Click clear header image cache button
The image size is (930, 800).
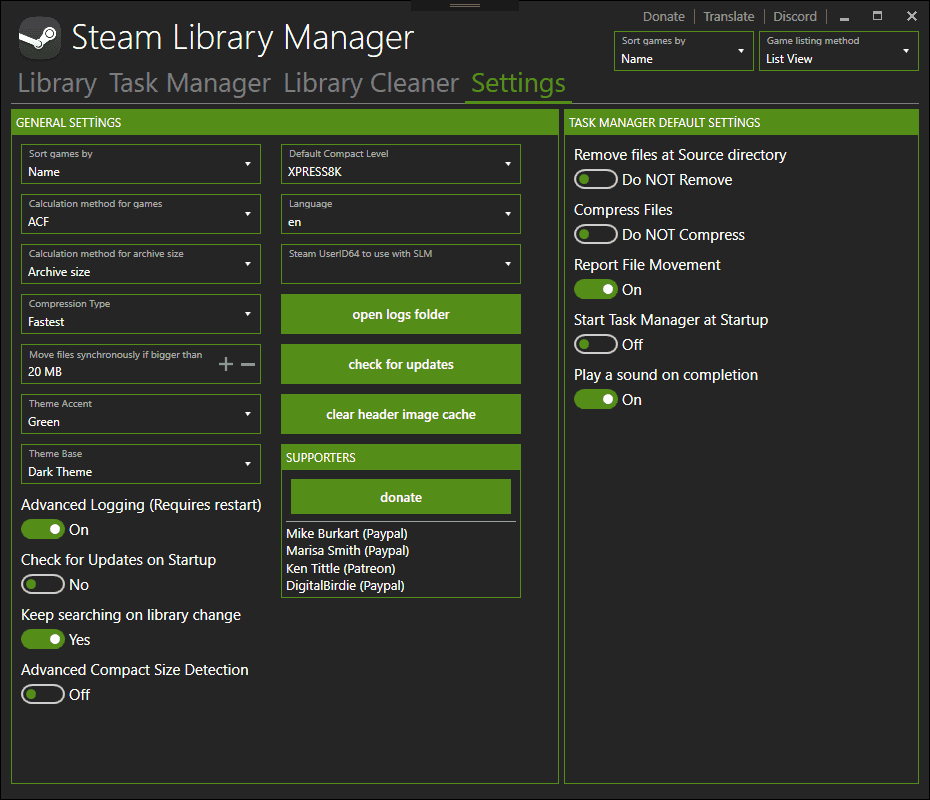coord(400,414)
